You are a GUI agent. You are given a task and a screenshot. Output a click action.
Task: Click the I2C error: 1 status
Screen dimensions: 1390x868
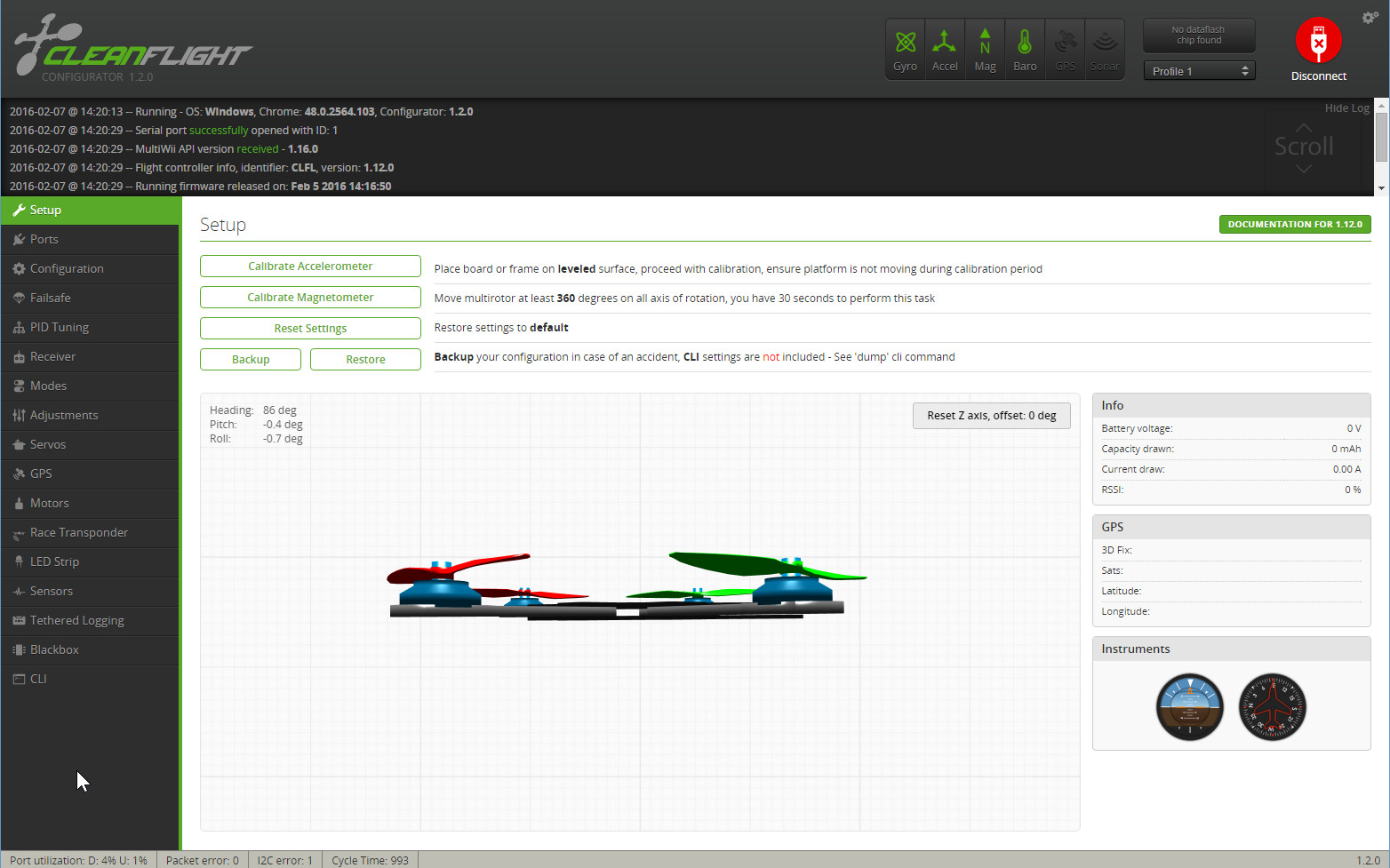(x=284, y=860)
